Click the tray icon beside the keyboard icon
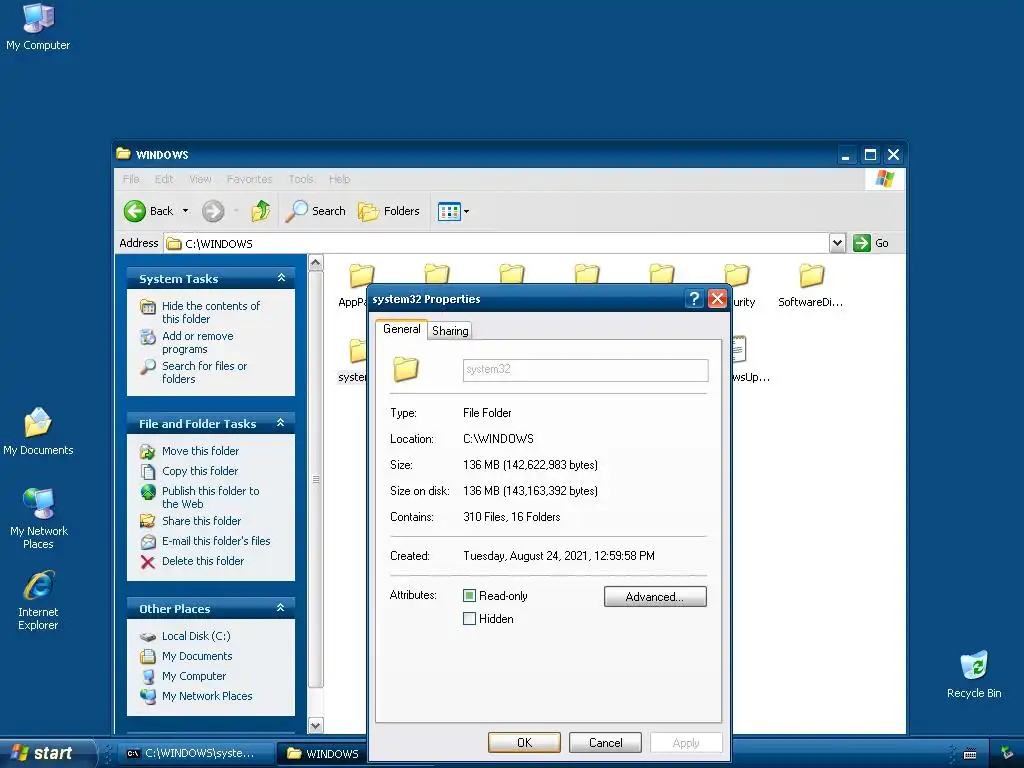The height and width of the screenshot is (768, 1024). (x=1008, y=754)
